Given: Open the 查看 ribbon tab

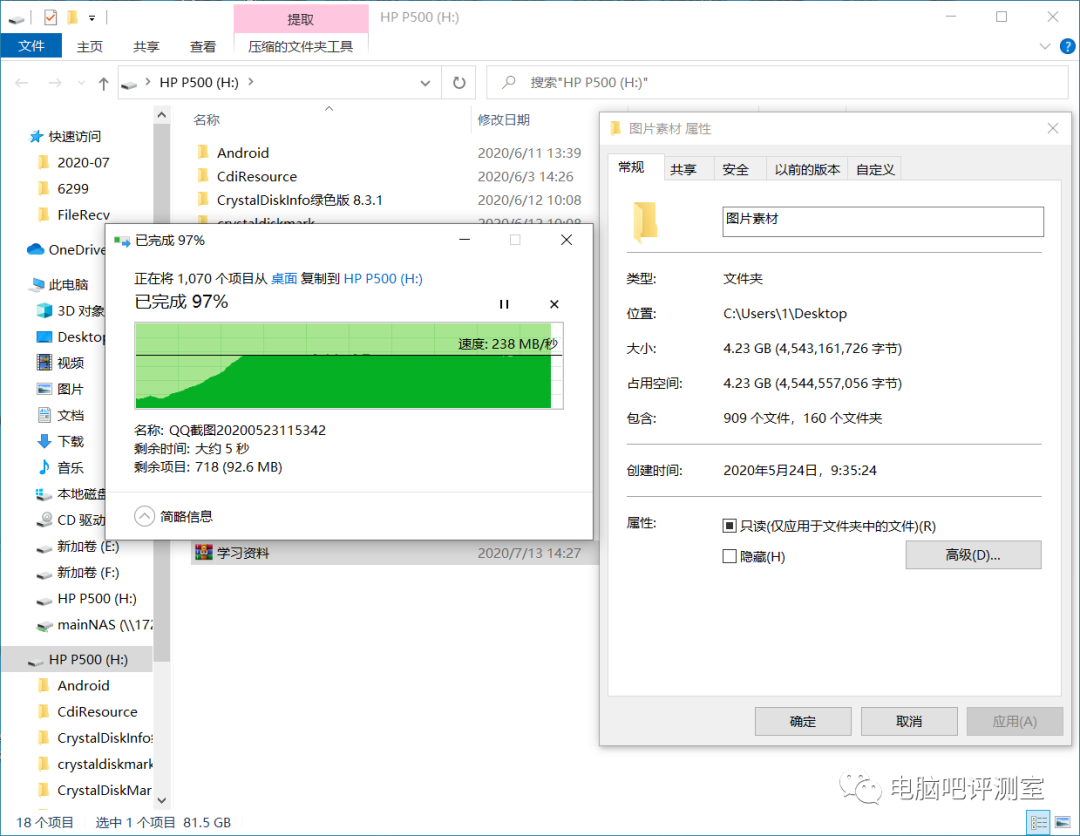Looking at the screenshot, I should pyautogui.click(x=202, y=46).
